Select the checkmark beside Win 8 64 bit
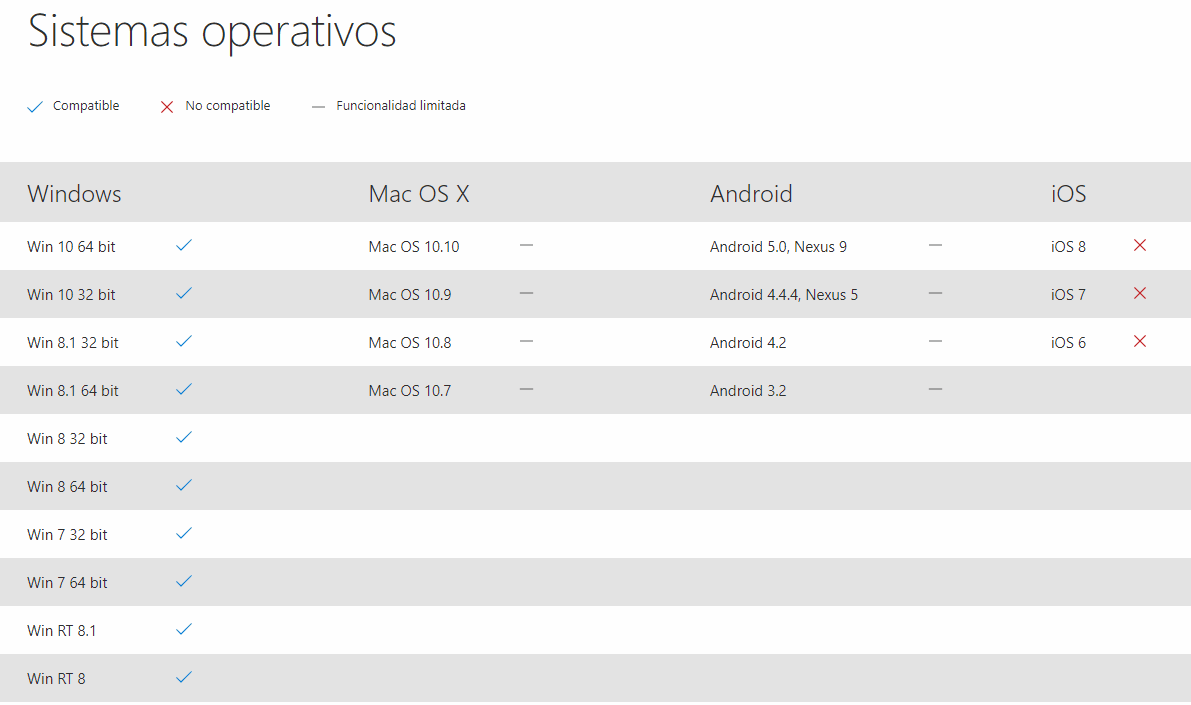The image size is (1191, 705). pos(184,485)
